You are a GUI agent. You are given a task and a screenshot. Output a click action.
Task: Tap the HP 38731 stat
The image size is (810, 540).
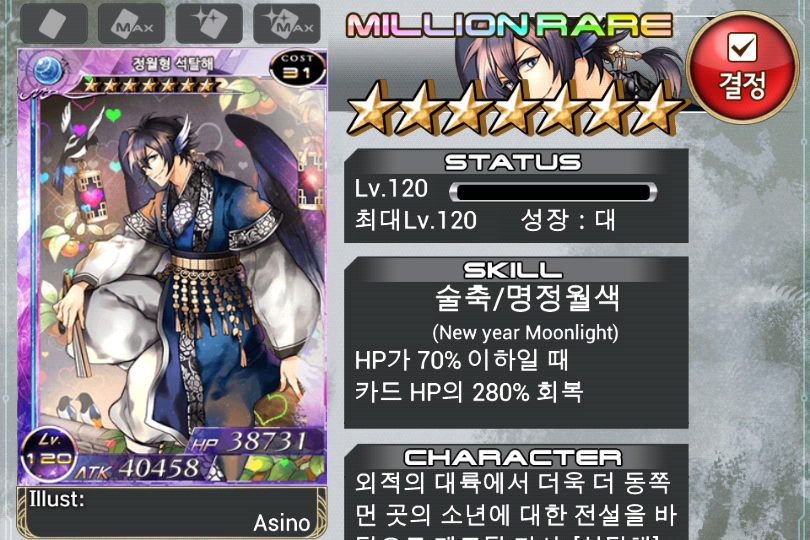[249, 442]
